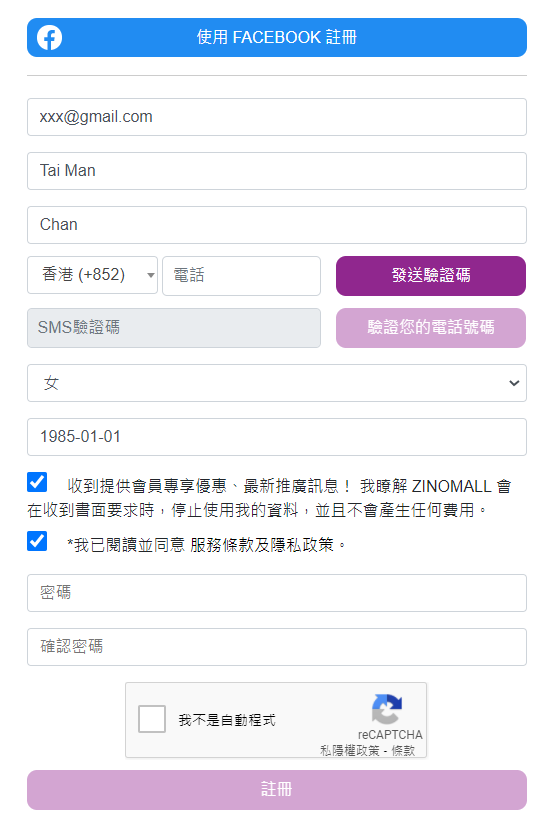Screen dimensions: 556x825
Task: Uncheck the promotional offers checkbox
Action: 37,482
